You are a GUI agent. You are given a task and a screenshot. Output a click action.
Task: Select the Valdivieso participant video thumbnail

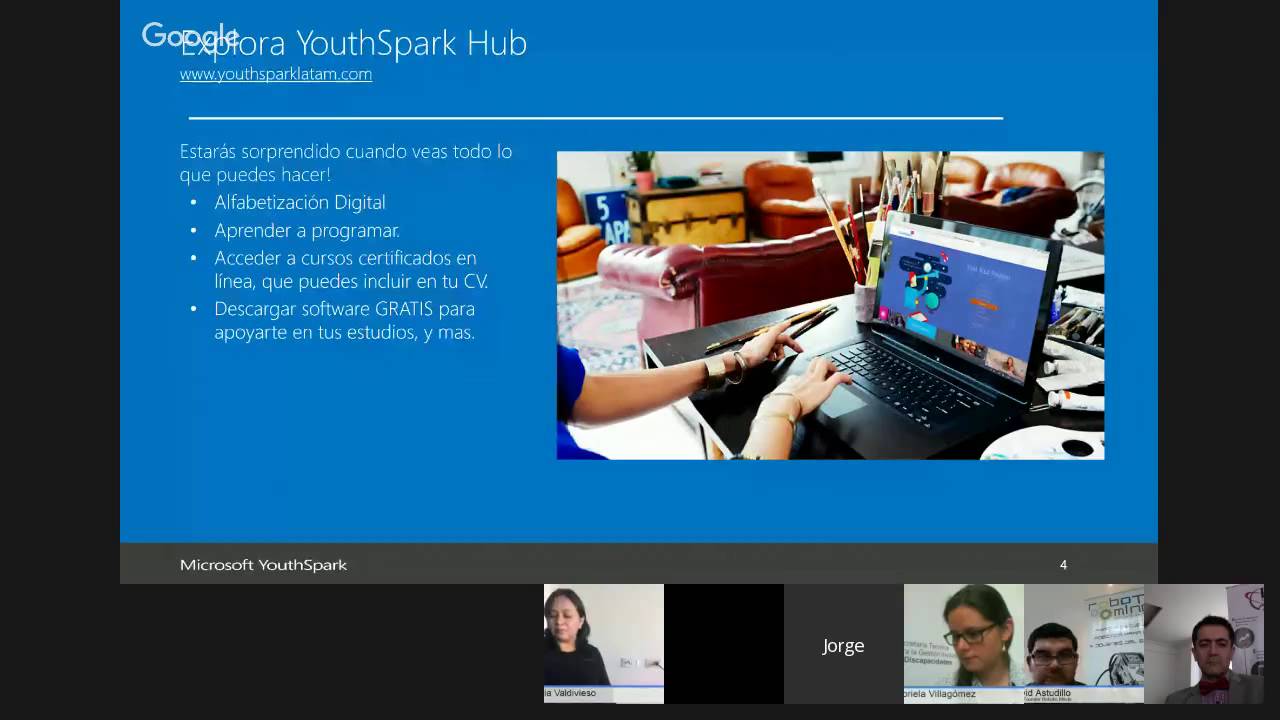pyautogui.click(x=604, y=644)
